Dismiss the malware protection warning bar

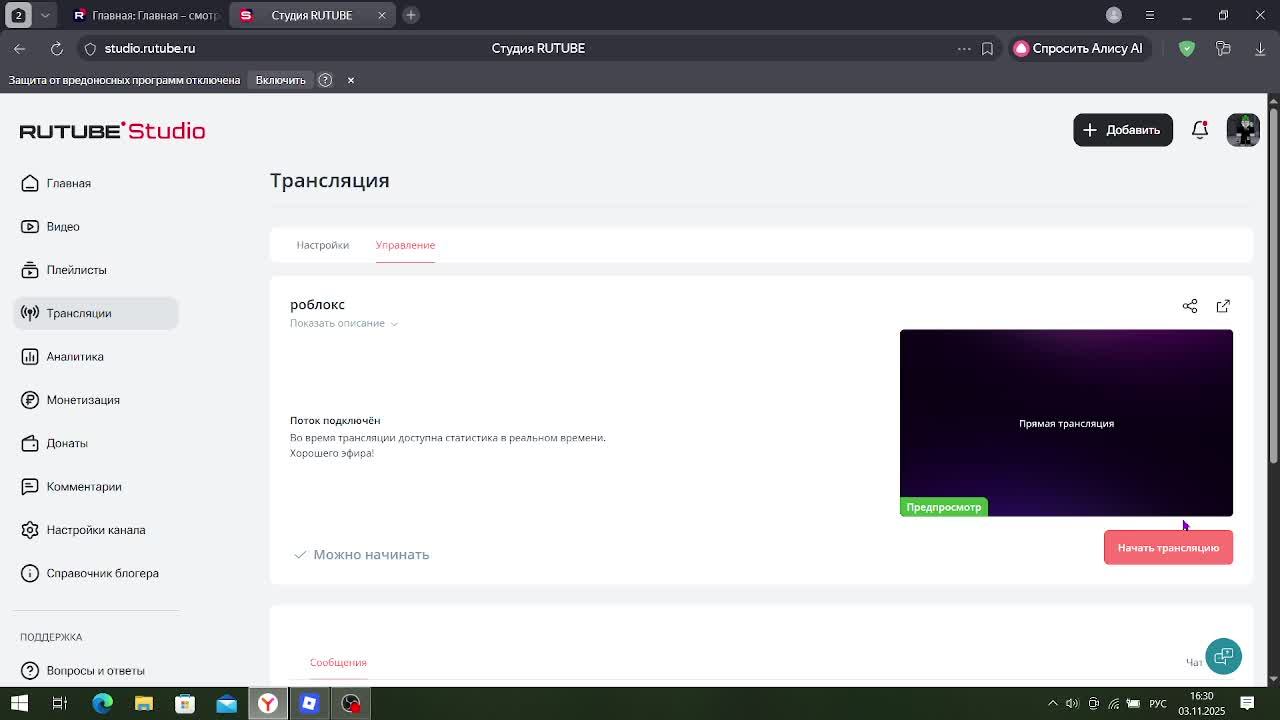click(351, 80)
